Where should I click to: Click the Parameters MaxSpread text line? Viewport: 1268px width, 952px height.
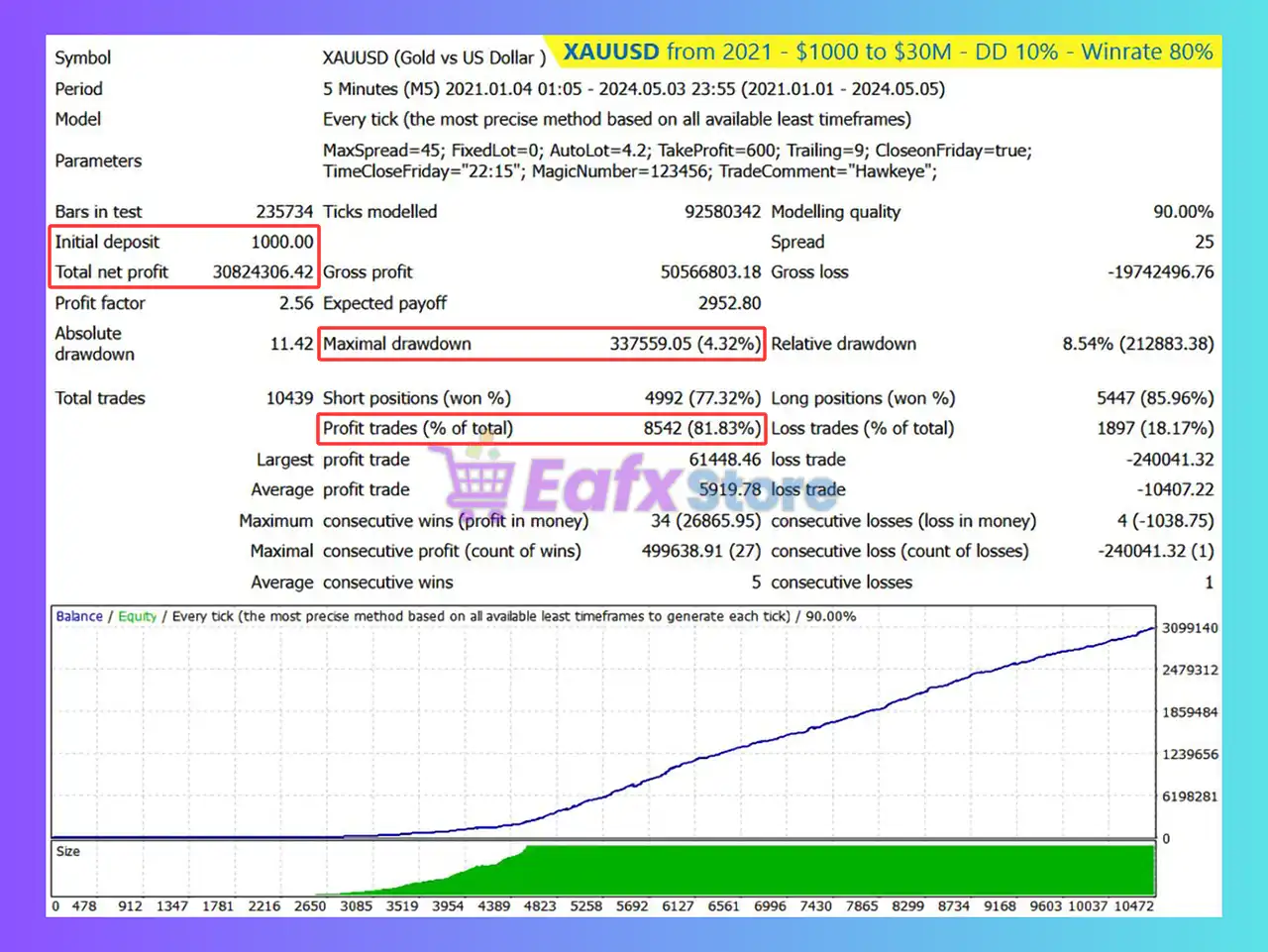(677, 151)
